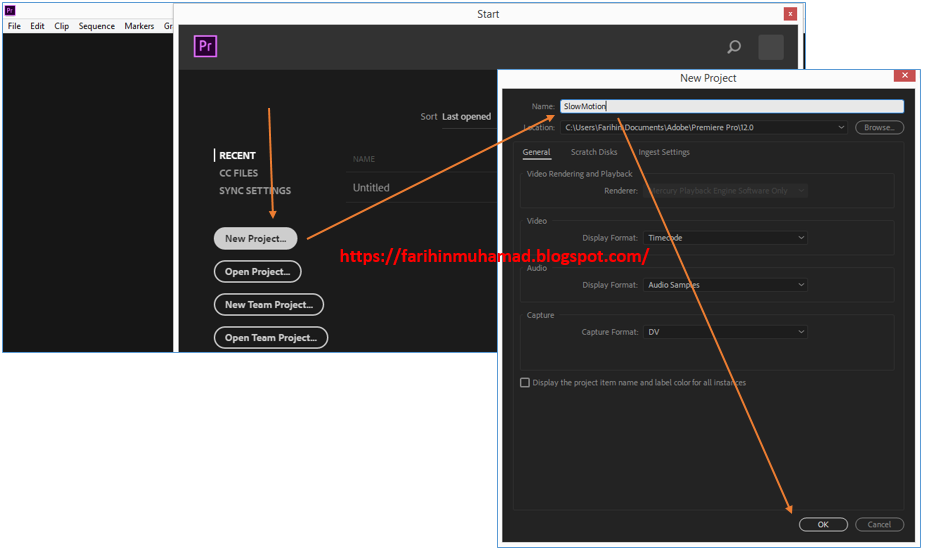This screenshot has height=549, width=925.
Task: Expand the Location path dropdown
Action: tap(841, 127)
